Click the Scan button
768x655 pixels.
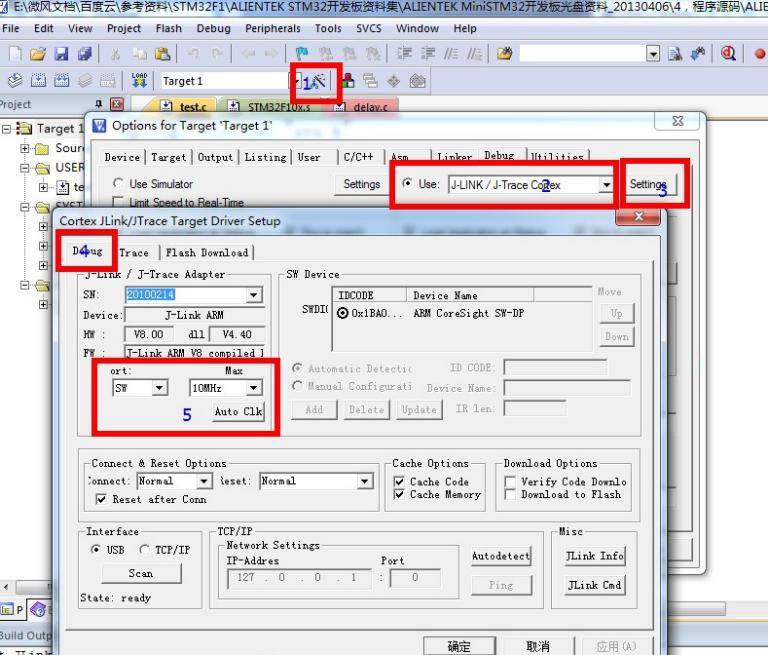[141, 573]
